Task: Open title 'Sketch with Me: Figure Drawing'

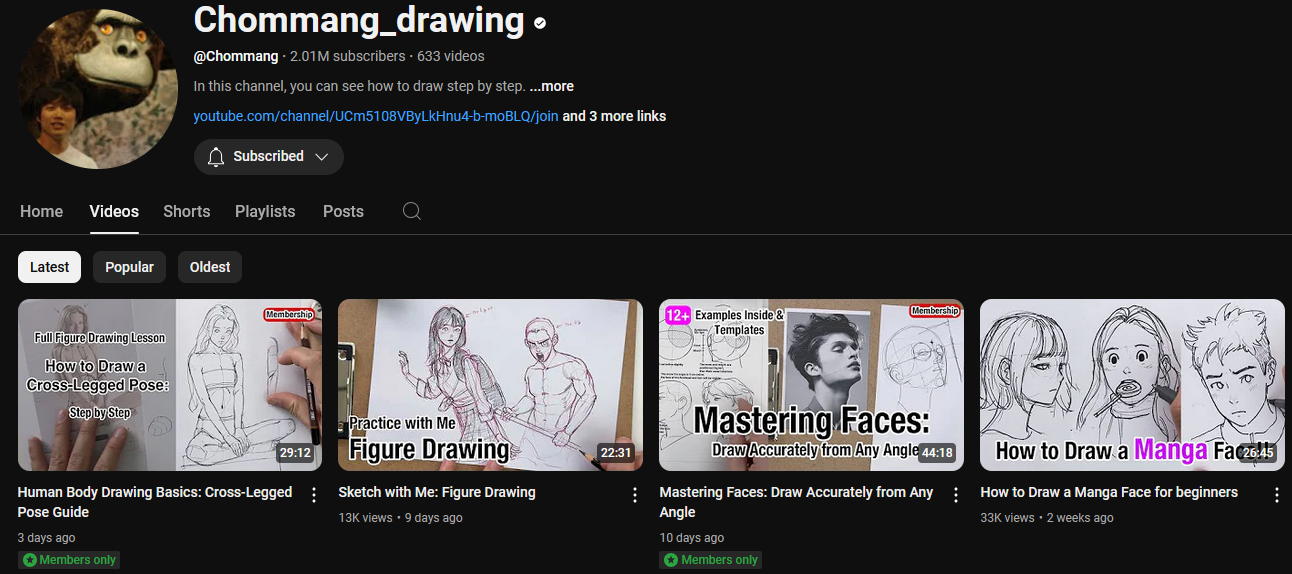Action: pyautogui.click(x=437, y=492)
